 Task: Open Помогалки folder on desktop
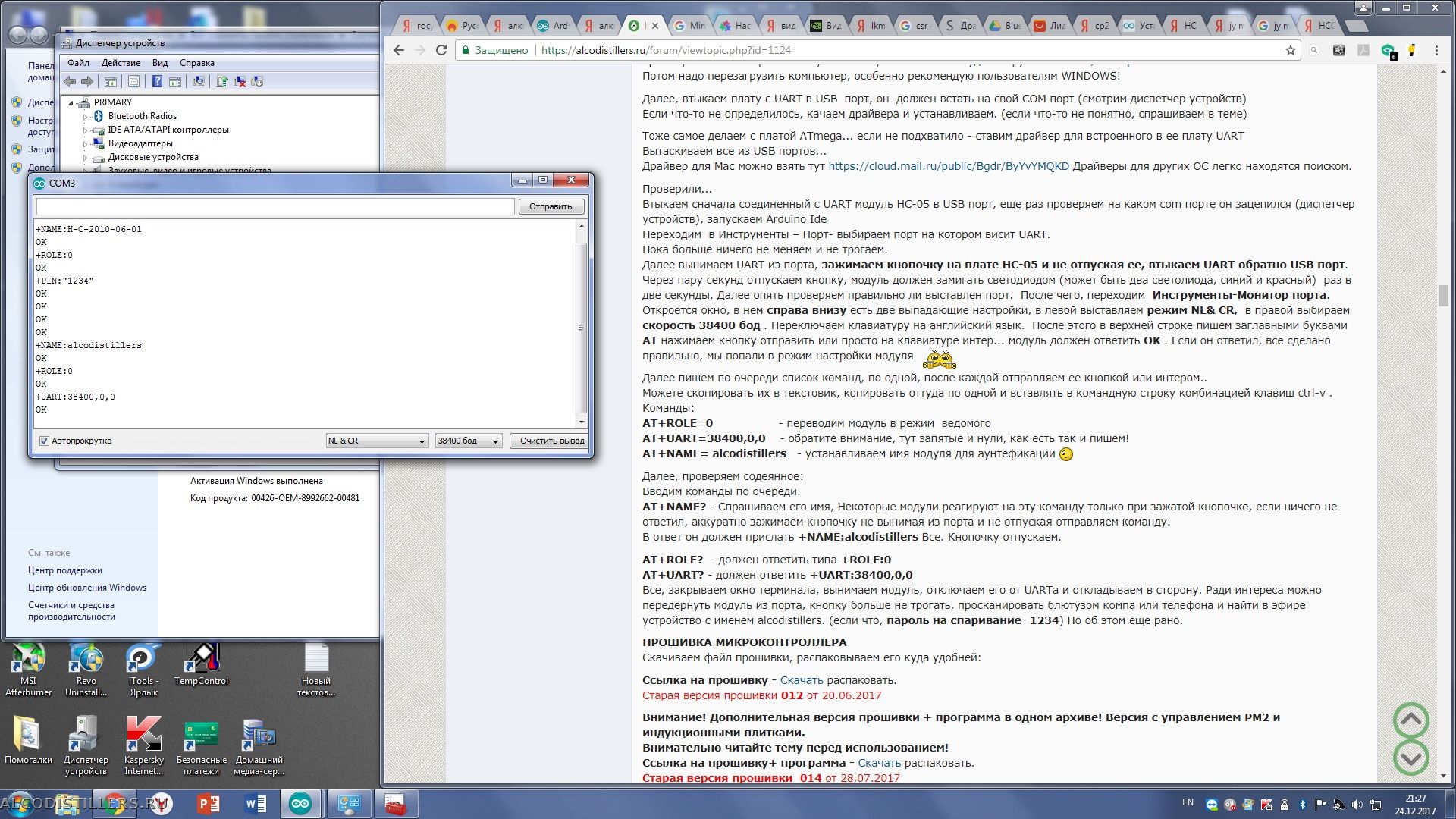(x=28, y=740)
